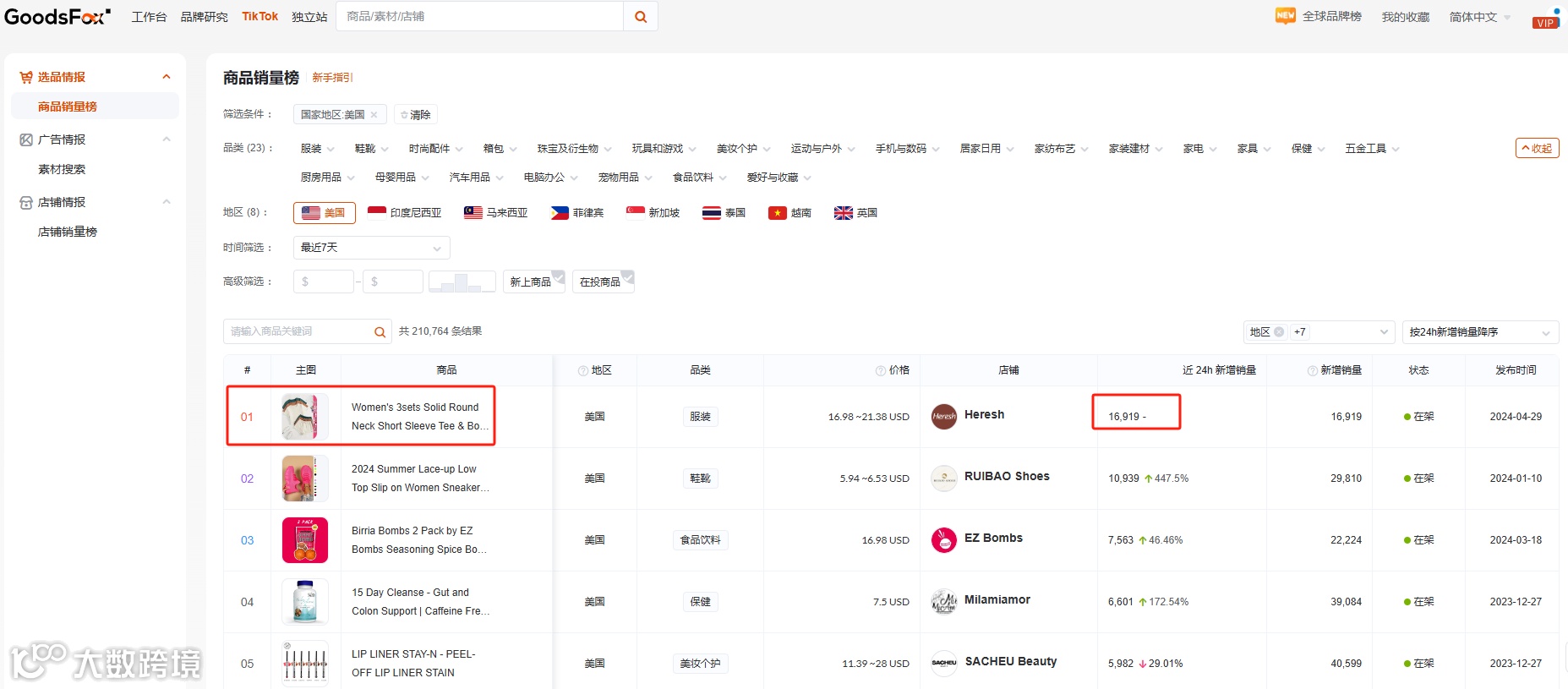Click the keyword search magnifier above the table

point(380,332)
